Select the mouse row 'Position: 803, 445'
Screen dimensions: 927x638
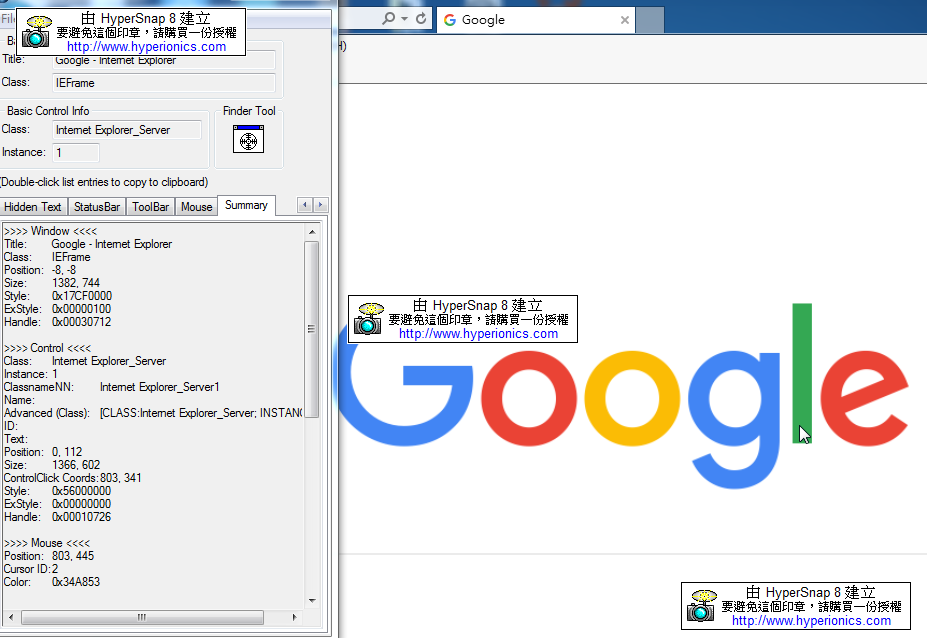tap(49, 556)
